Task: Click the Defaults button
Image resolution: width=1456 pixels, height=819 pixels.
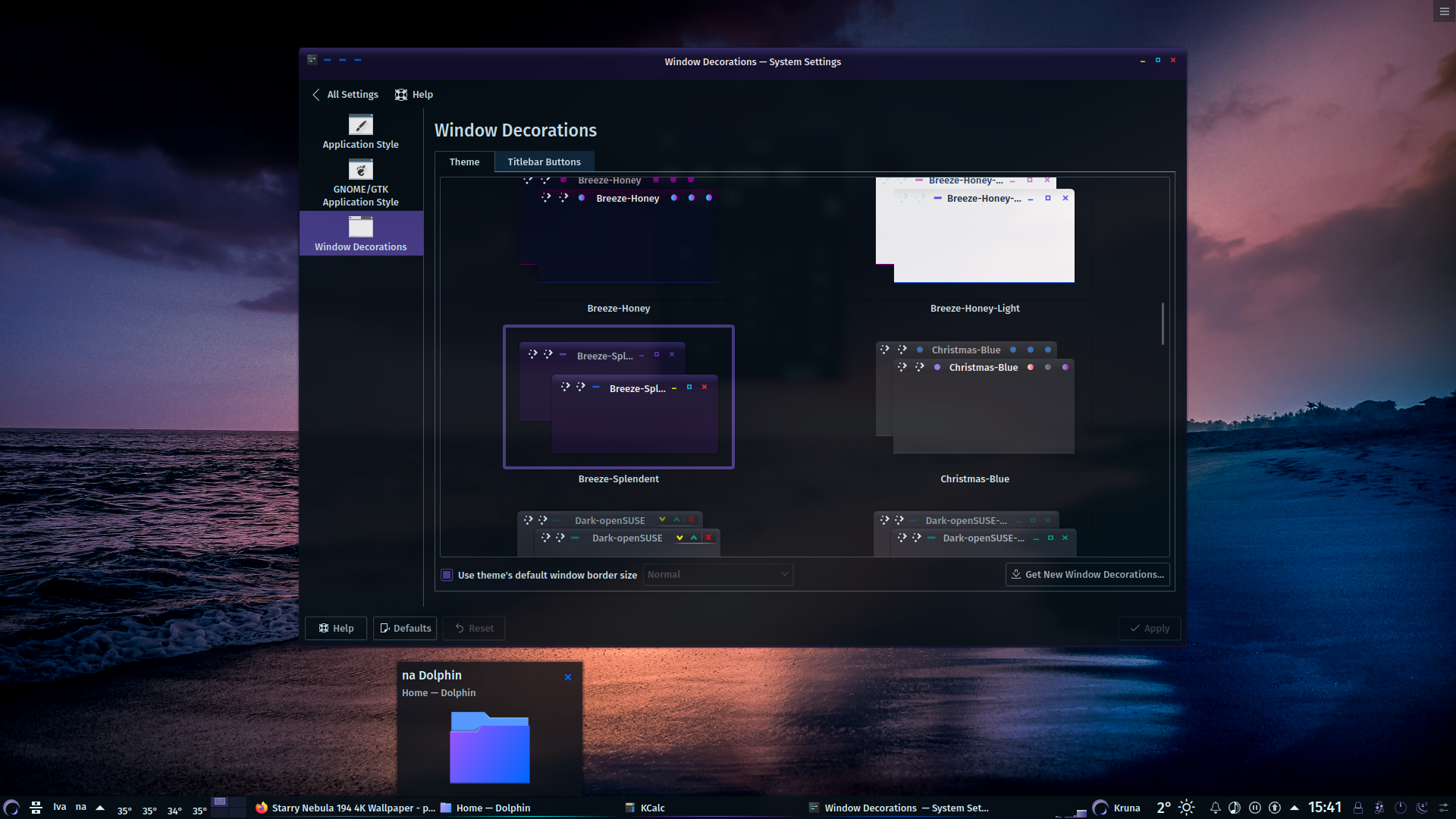Action: (x=405, y=628)
